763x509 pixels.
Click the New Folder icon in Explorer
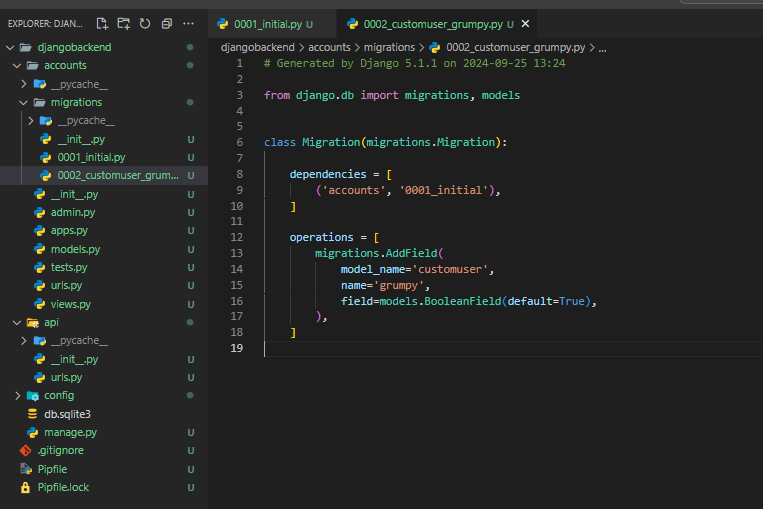pyautogui.click(x=124, y=23)
